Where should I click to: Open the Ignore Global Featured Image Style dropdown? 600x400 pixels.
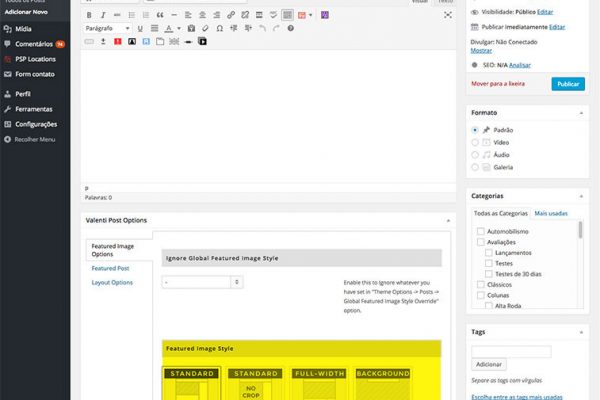click(x=202, y=282)
